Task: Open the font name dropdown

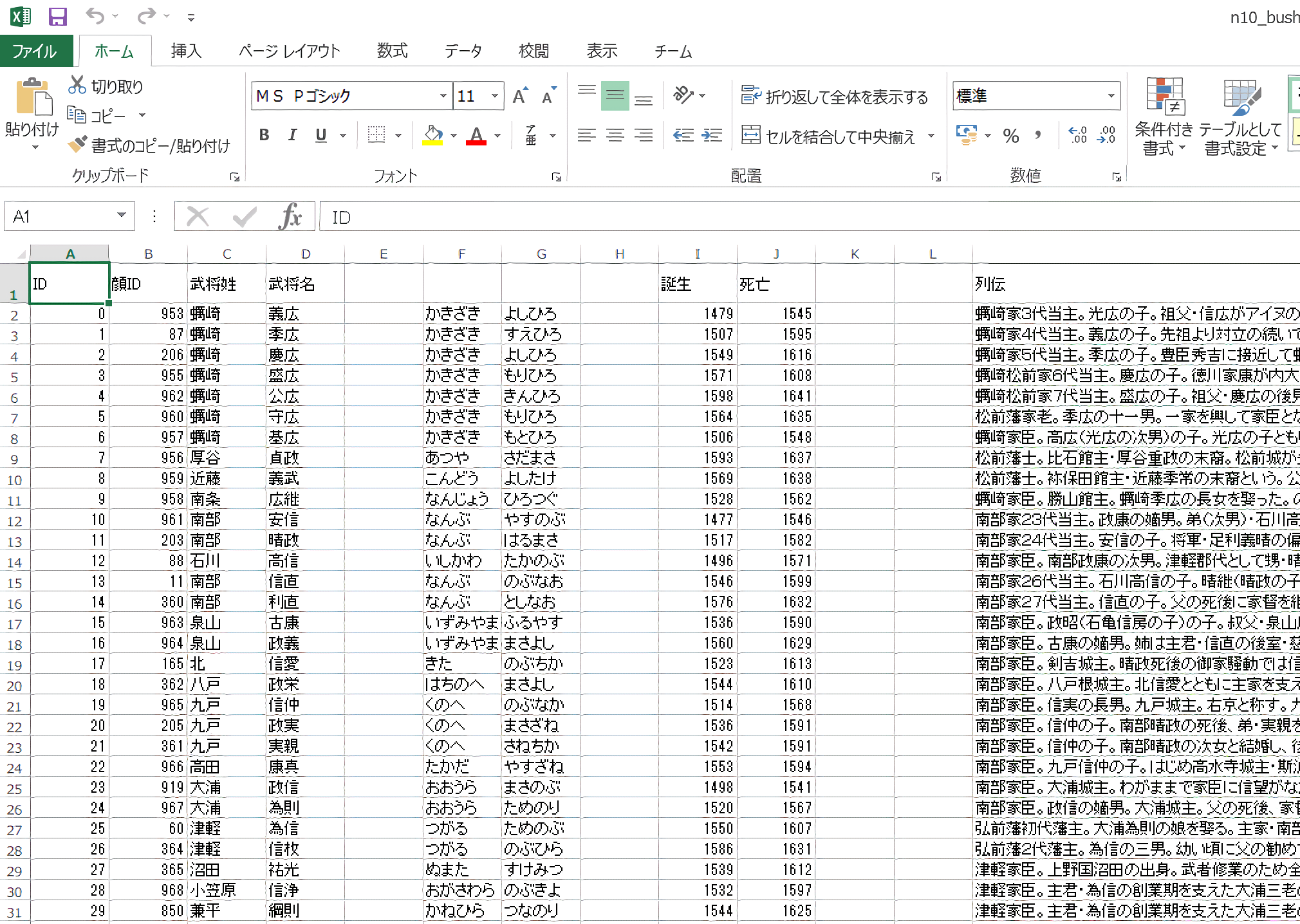Action: click(x=443, y=97)
